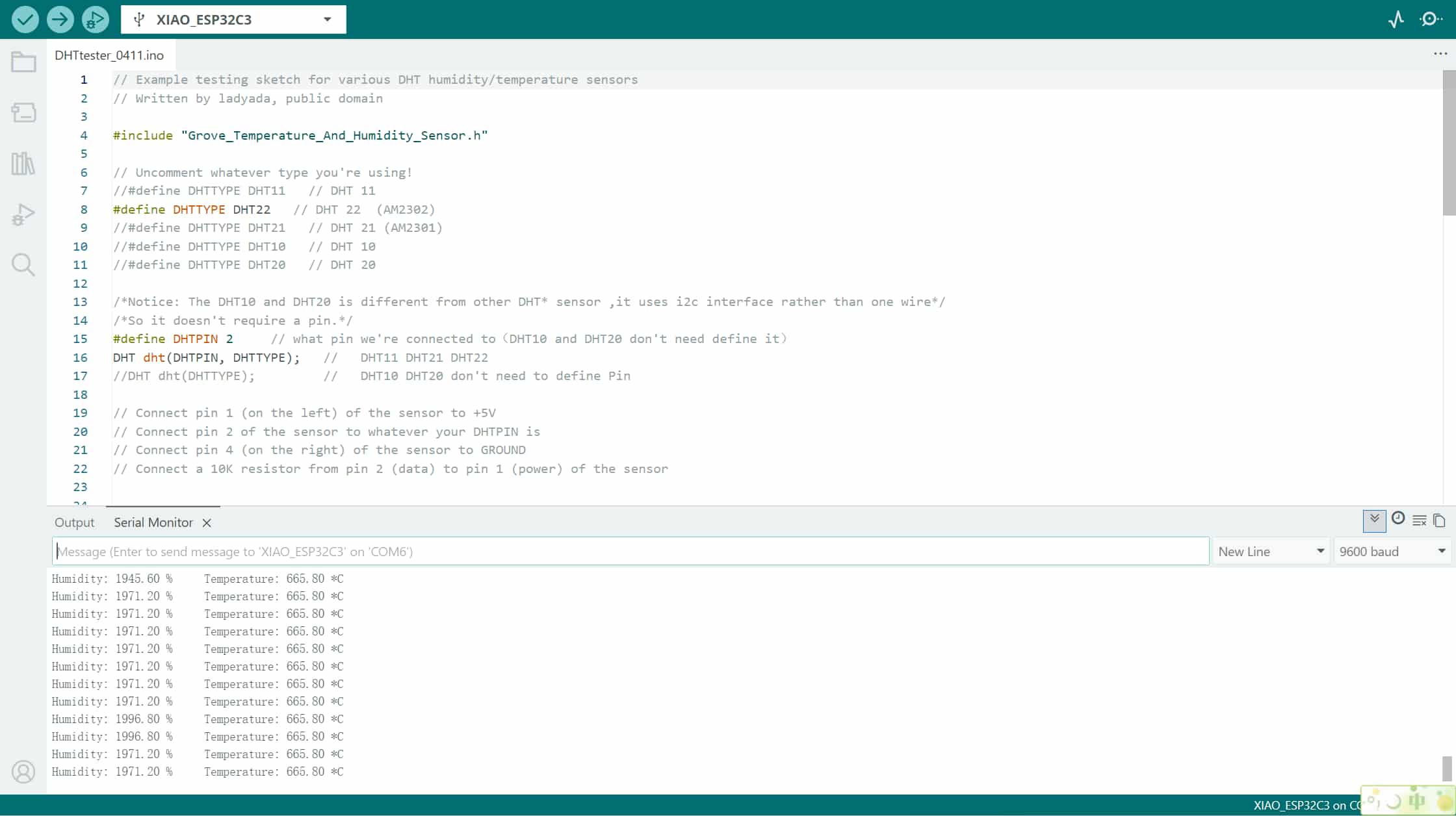Click the system tray Chinese input indicator
The height and width of the screenshot is (816, 1456).
pos(1417,800)
